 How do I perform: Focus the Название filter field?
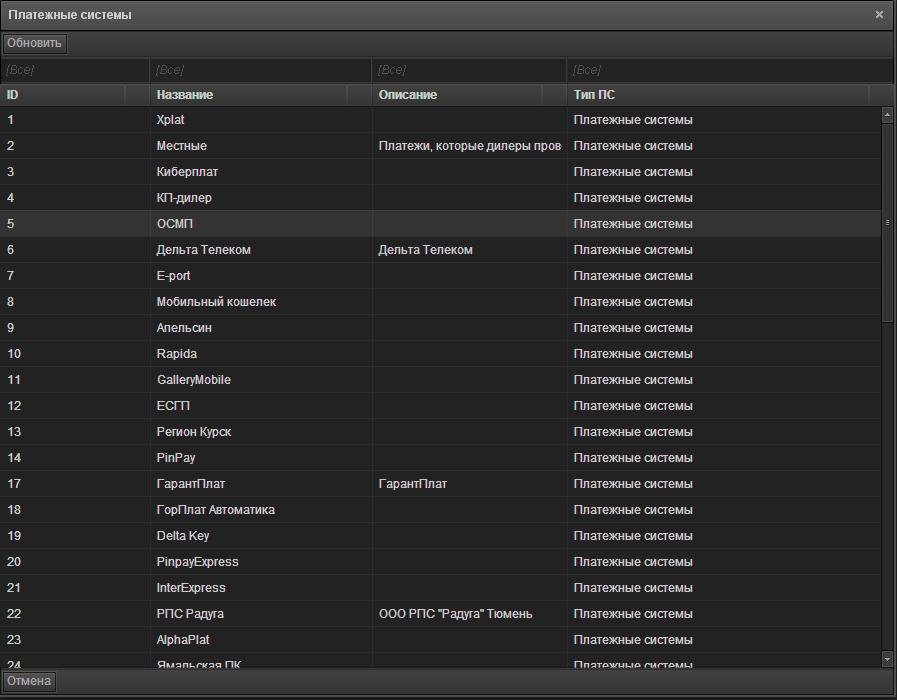pos(260,70)
